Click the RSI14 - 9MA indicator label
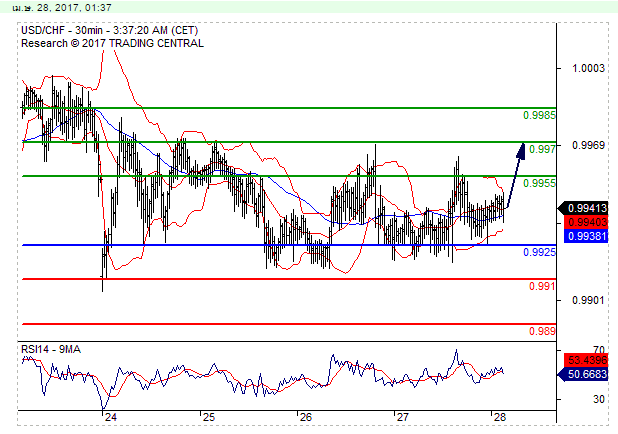618x434 pixels. (x=51, y=350)
